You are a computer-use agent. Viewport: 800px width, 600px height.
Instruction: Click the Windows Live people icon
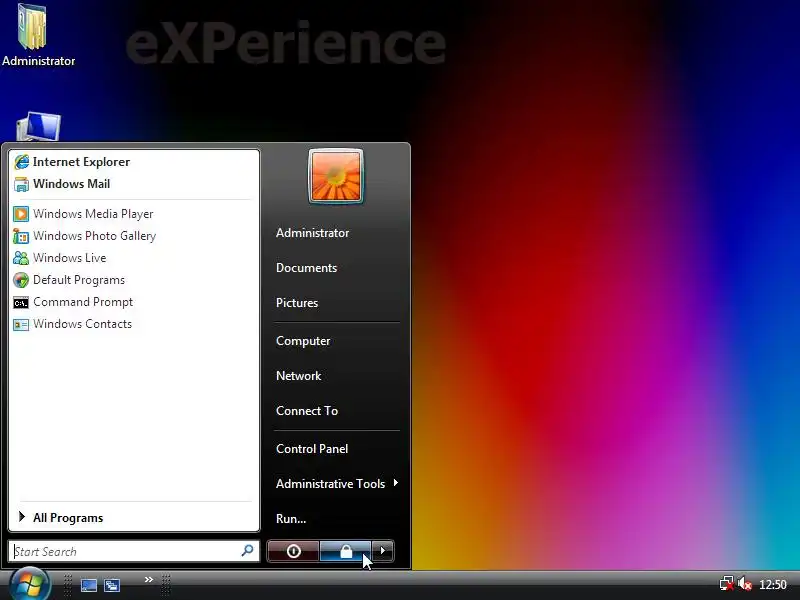(x=21, y=258)
